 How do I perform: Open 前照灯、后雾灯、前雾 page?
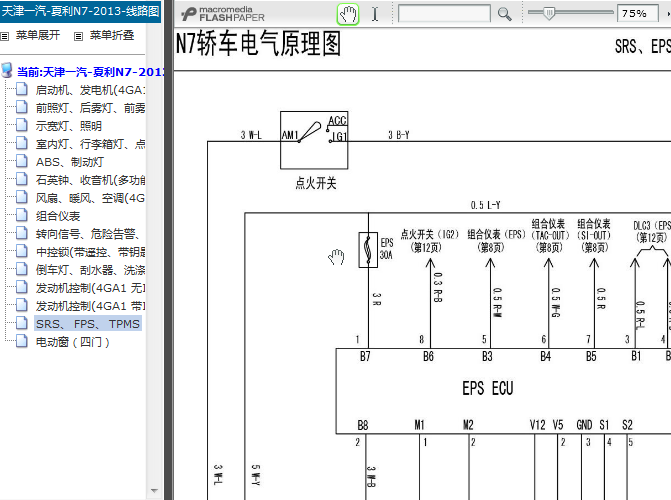coord(90,108)
